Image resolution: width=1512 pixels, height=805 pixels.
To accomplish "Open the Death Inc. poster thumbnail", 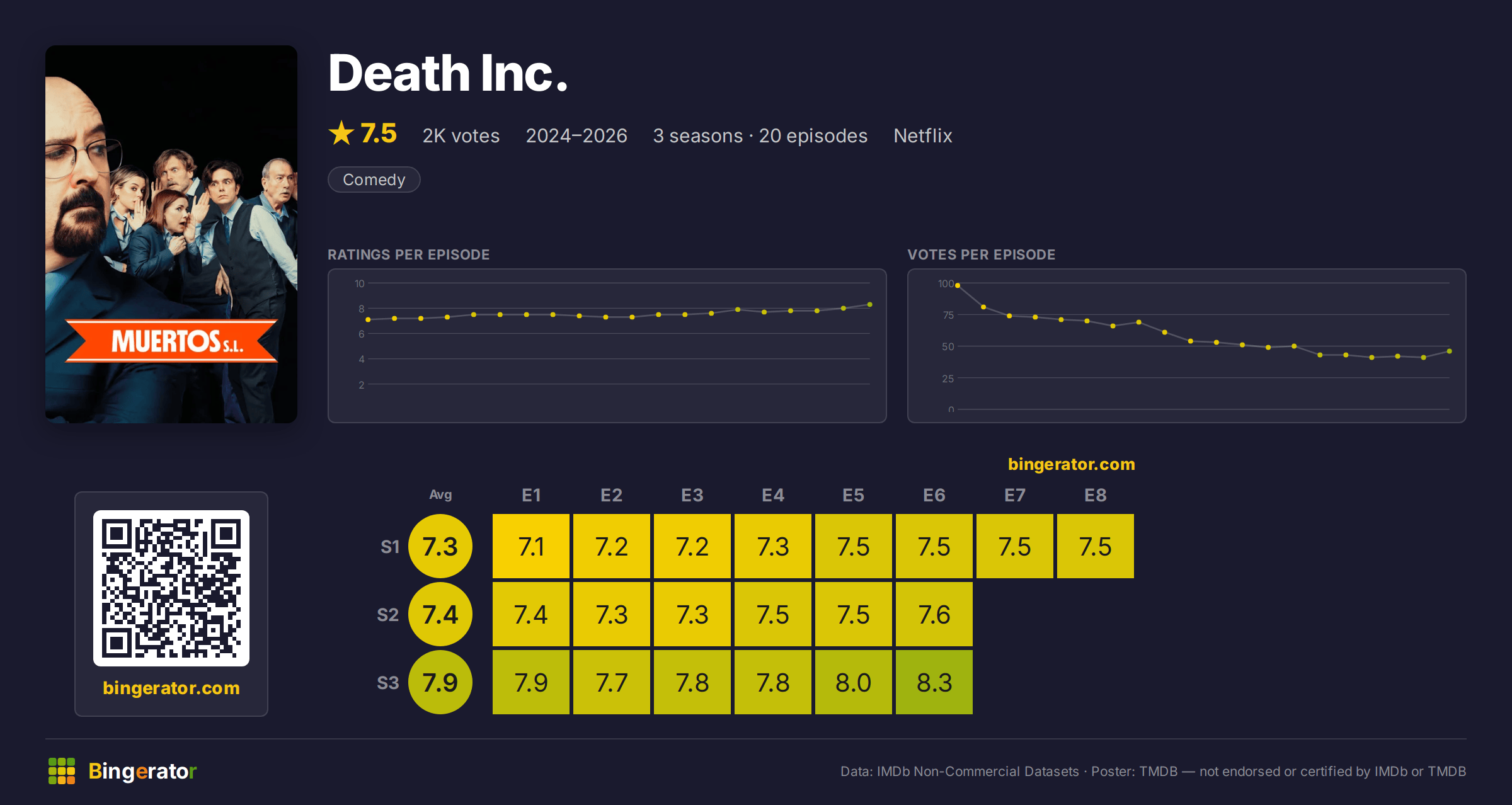I will [171, 234].
